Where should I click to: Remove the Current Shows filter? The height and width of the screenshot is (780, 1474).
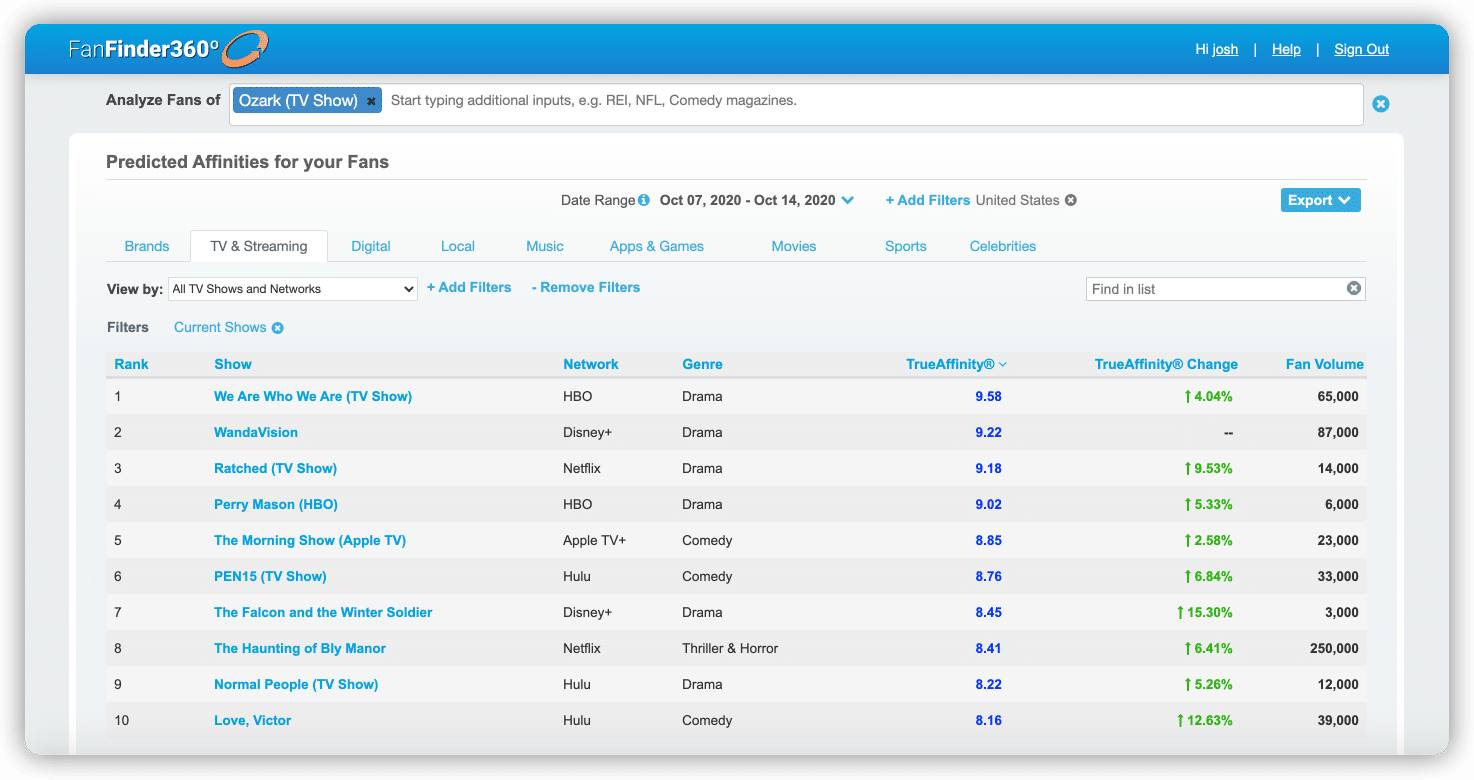(278, 328)
